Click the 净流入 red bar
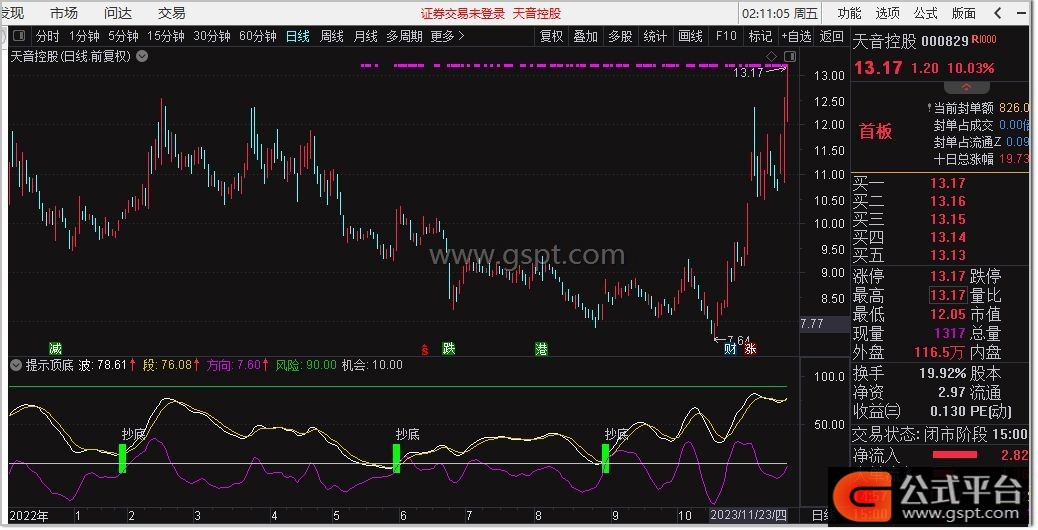Image resolution: width=1038 pixels, height=530 pixels. click(955, 455)
